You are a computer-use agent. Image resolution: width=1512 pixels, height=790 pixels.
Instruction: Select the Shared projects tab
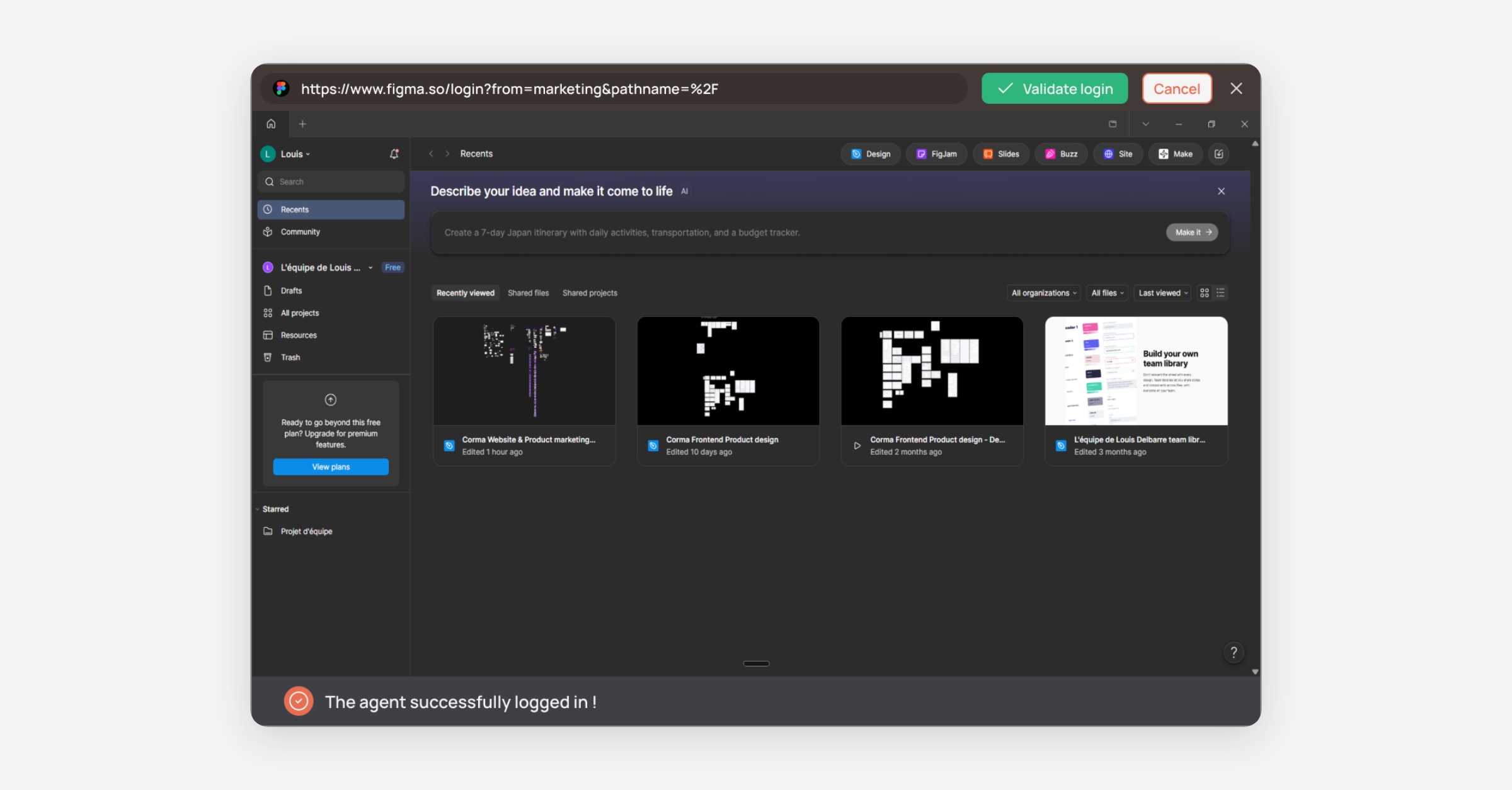coord(590,293)
